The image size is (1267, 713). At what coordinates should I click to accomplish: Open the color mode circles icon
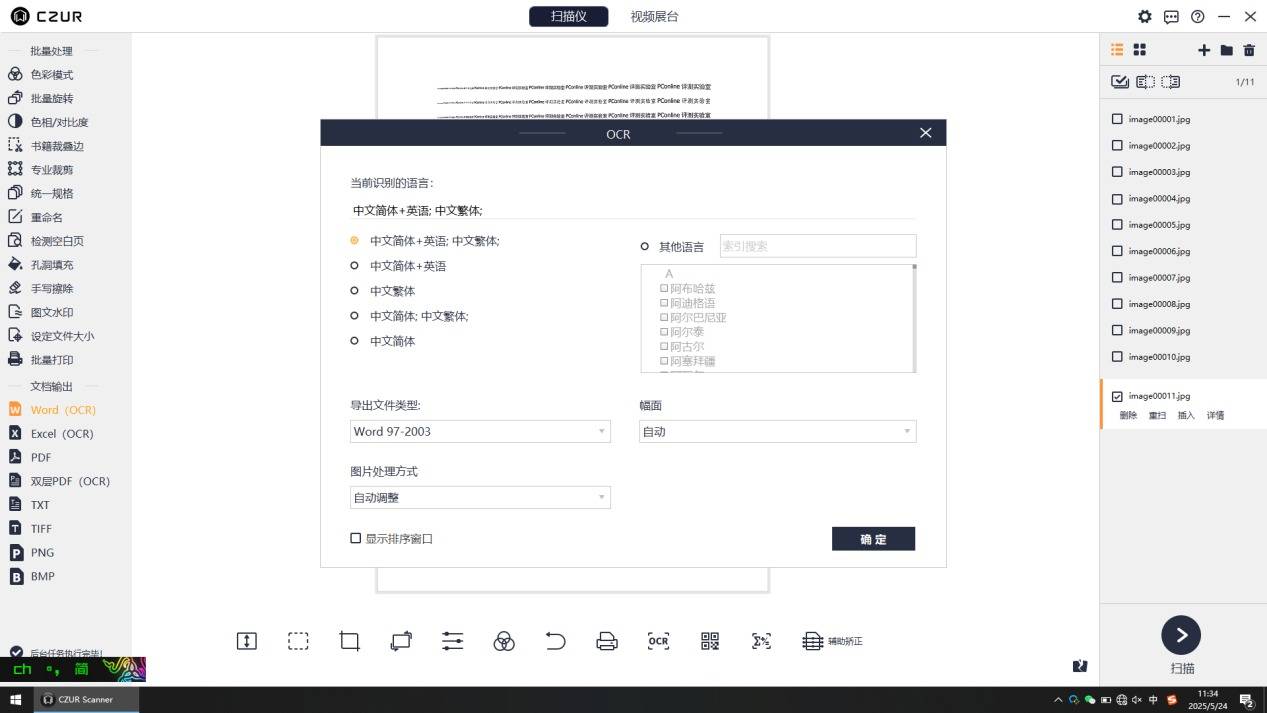504,641
